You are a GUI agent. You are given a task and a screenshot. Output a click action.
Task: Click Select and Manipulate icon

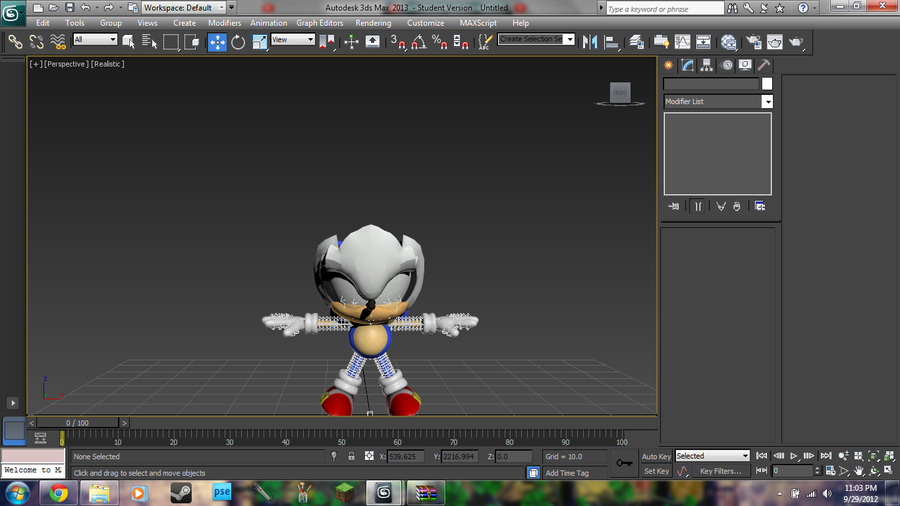tap(351, 42)
